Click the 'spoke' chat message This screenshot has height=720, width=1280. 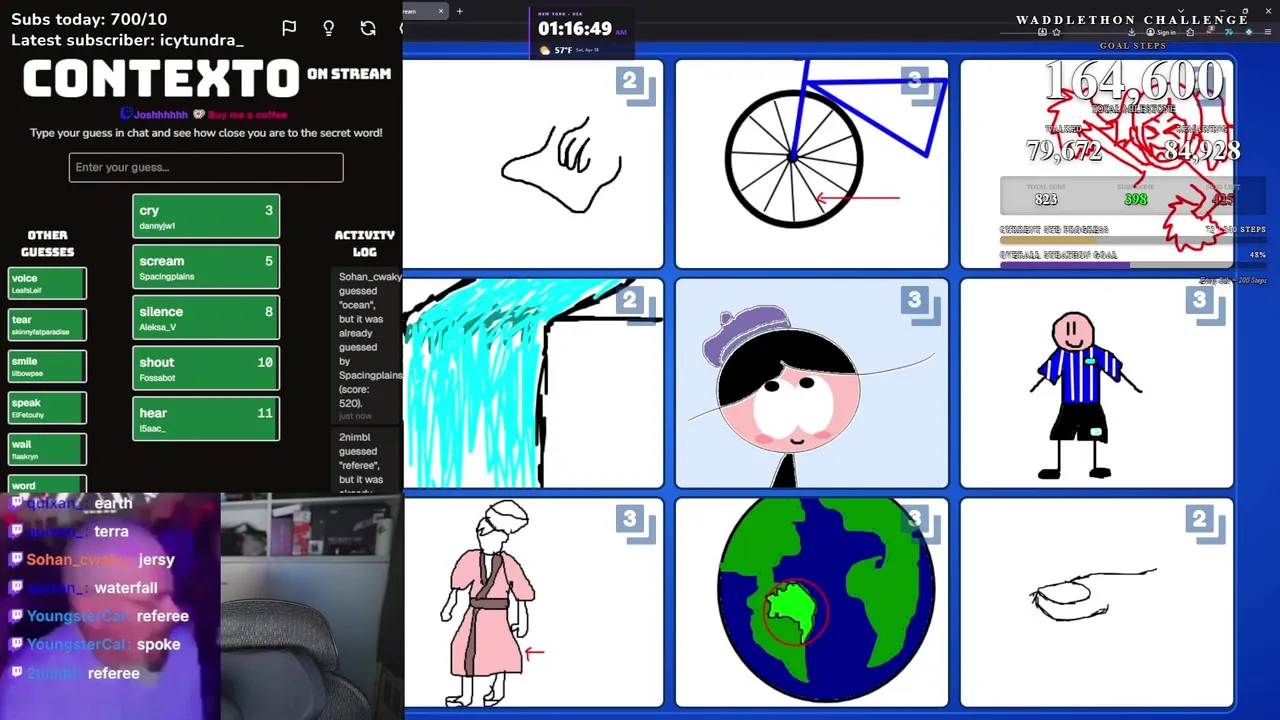pos(159,645)
